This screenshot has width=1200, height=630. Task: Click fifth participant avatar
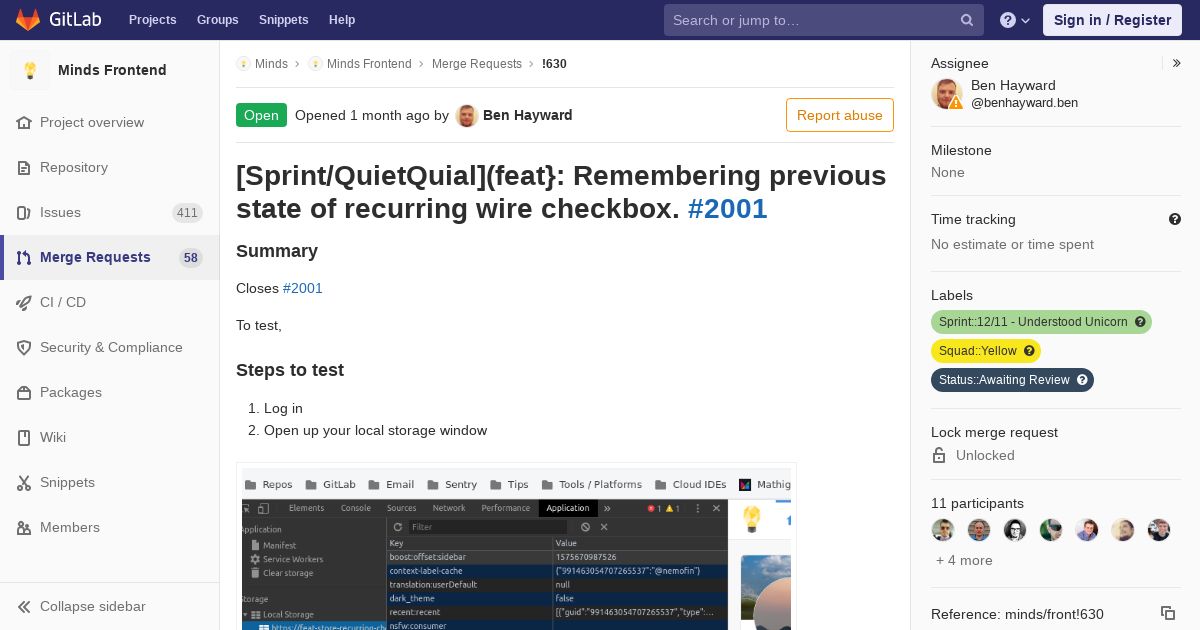point(1087,530)
